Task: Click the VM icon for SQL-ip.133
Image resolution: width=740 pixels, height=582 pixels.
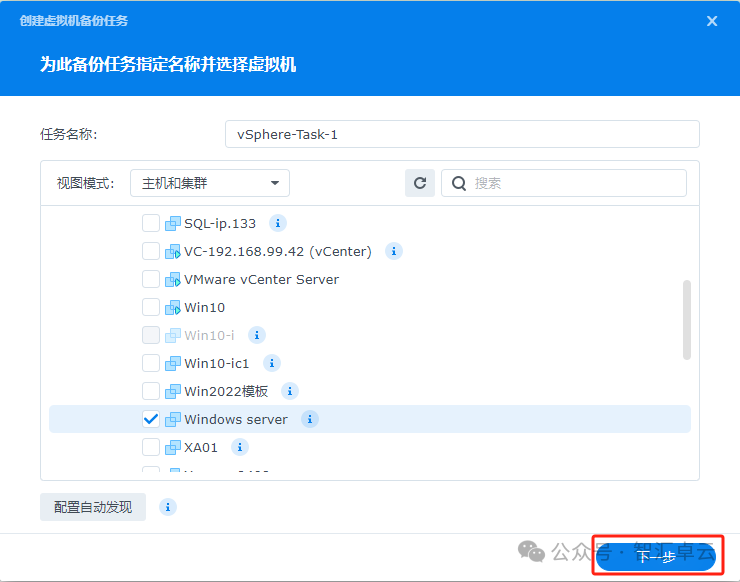Action: [x=173, y=223]
